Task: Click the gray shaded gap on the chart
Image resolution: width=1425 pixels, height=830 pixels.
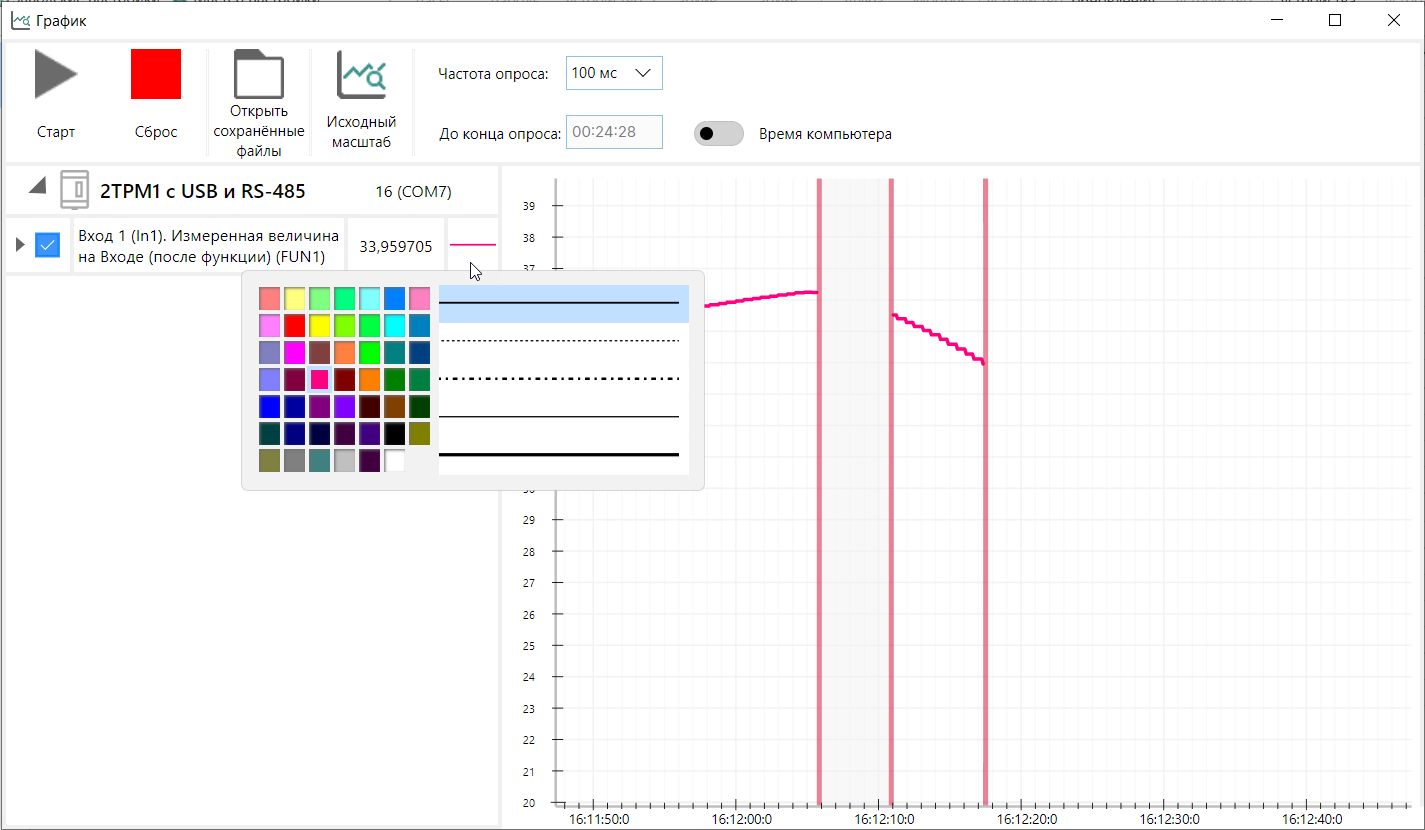Action: pos(855,490)
